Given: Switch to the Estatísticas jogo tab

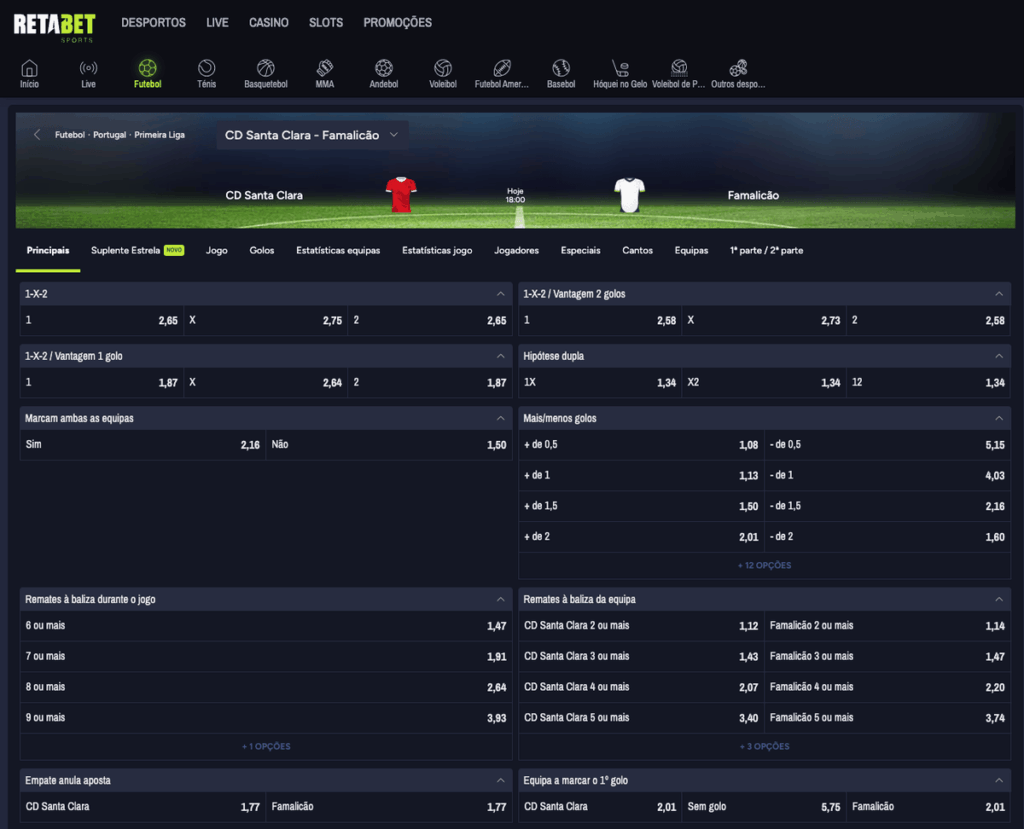Looking at the screenshot, I should pos(437,250).
